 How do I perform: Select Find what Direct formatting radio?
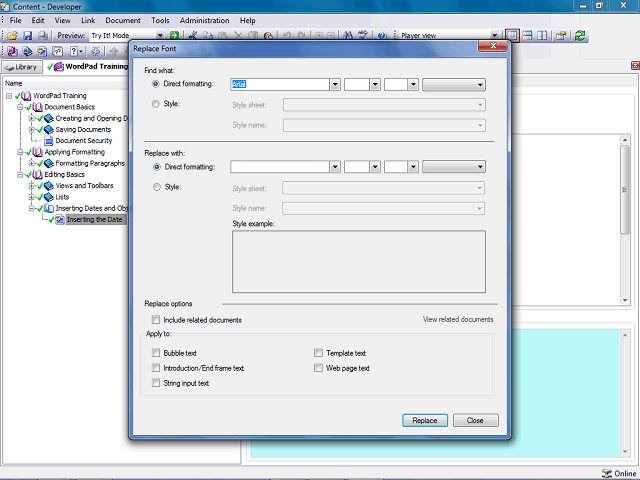coord(156,84)
